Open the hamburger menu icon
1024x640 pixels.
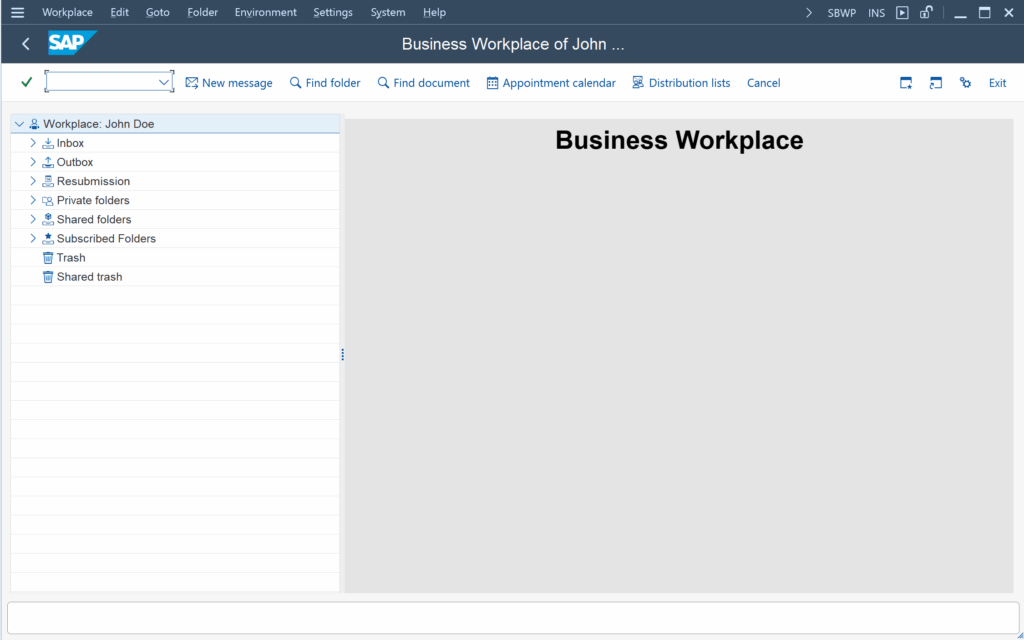16,12
